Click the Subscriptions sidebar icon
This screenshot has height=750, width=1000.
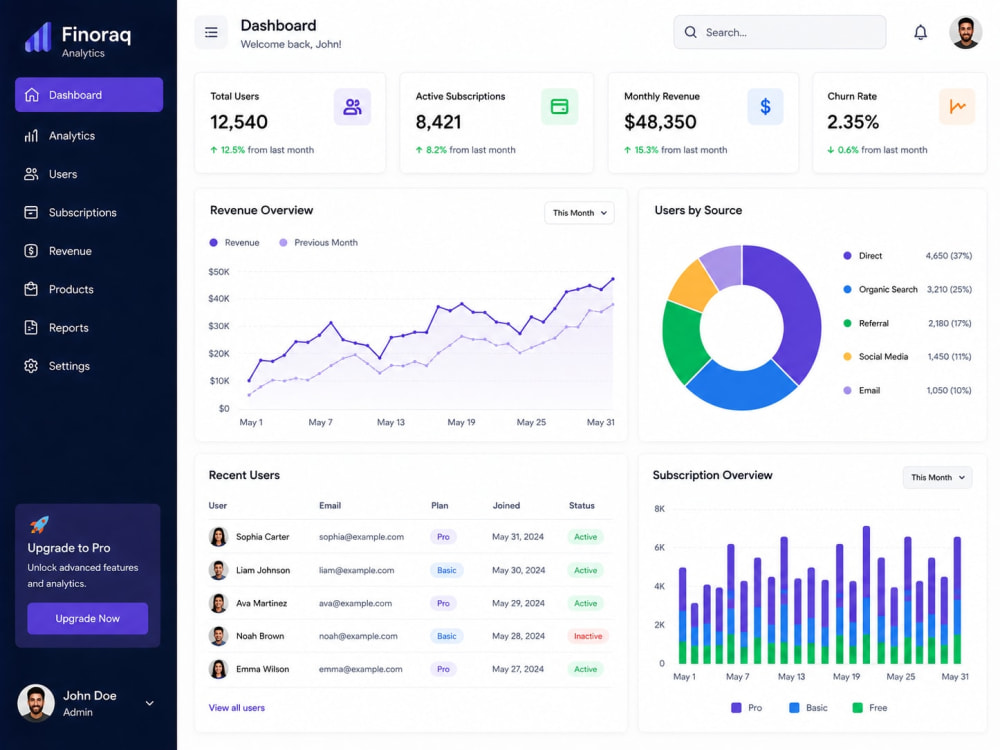click(31, 212)
